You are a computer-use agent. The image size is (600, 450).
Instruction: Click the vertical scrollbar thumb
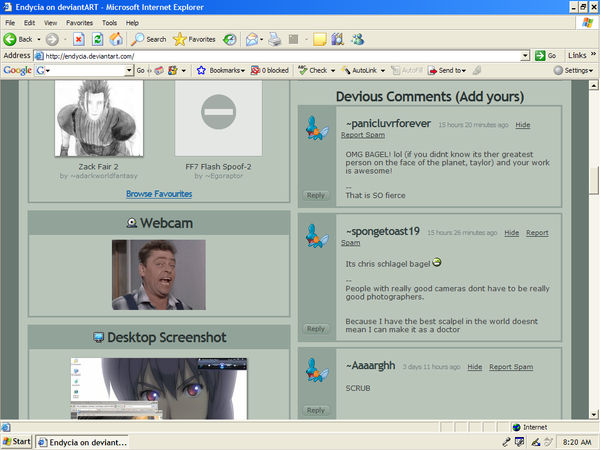point(593,181)
